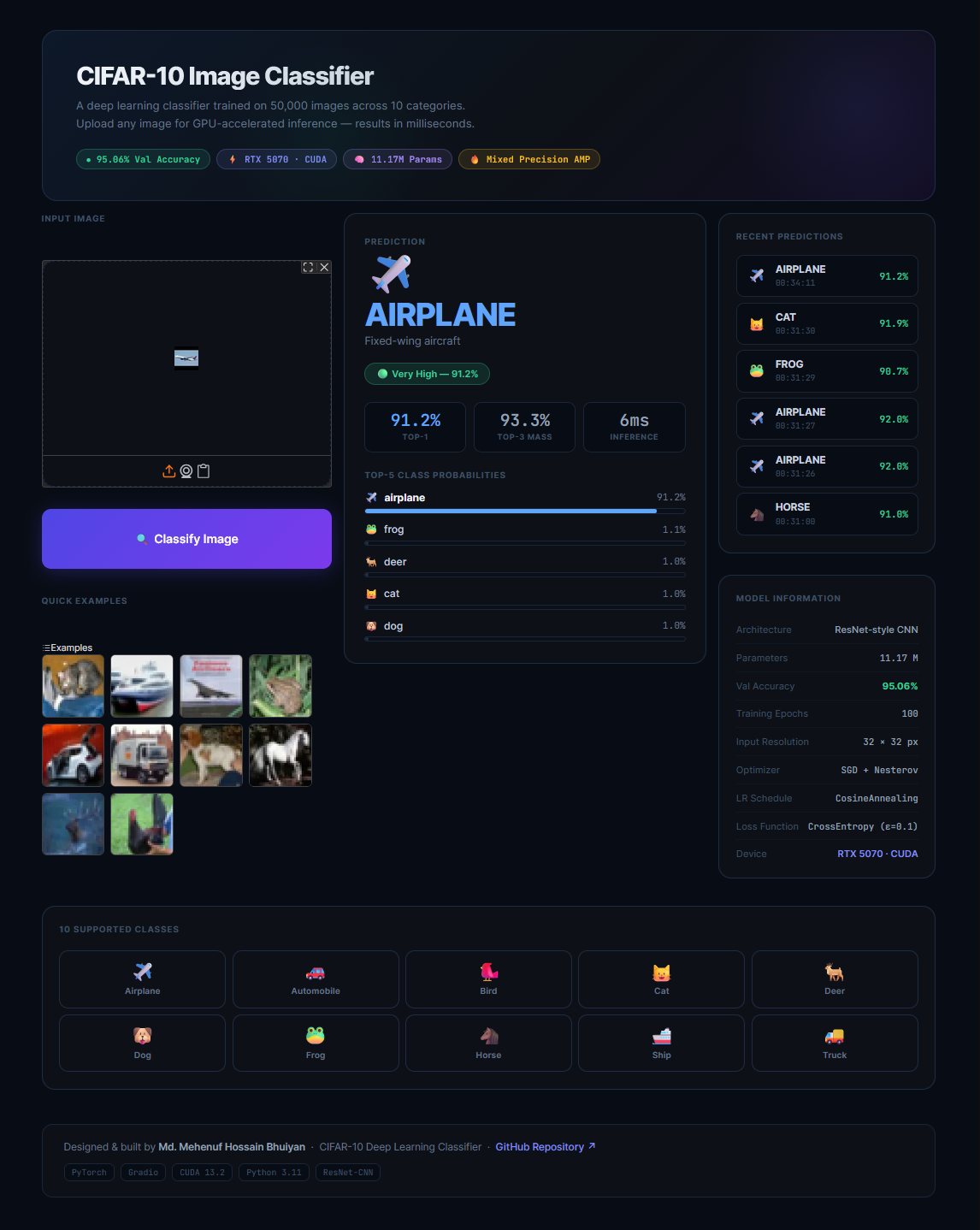Screen dimensions: 980x1230
Task: Click the 'CrossEntropy (ε=0.1)' loss value
Action: pos(863,826)
